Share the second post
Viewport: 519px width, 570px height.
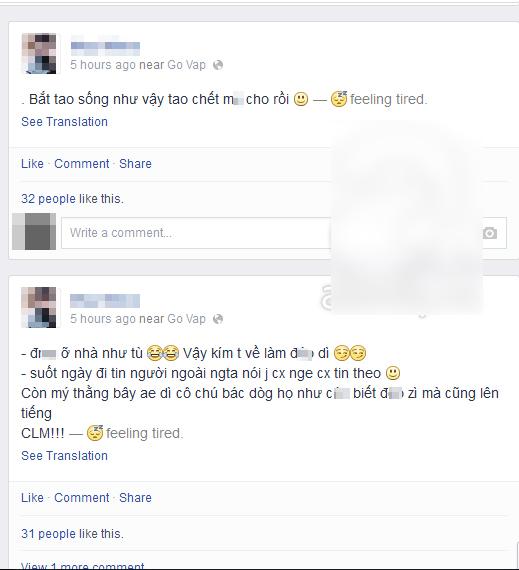coord(136,498)
